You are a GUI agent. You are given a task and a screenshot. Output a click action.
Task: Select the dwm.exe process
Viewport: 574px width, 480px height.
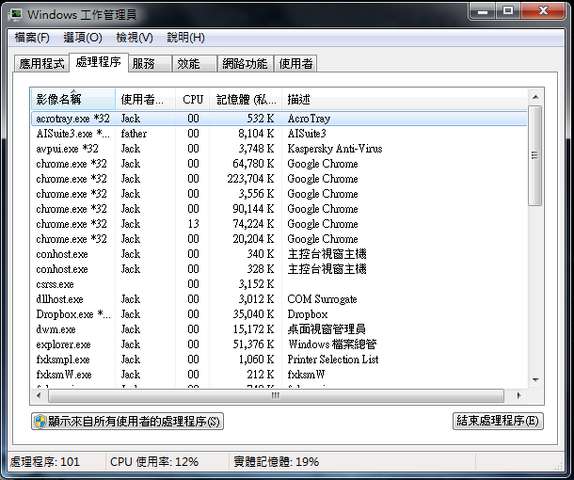(279, 329)
